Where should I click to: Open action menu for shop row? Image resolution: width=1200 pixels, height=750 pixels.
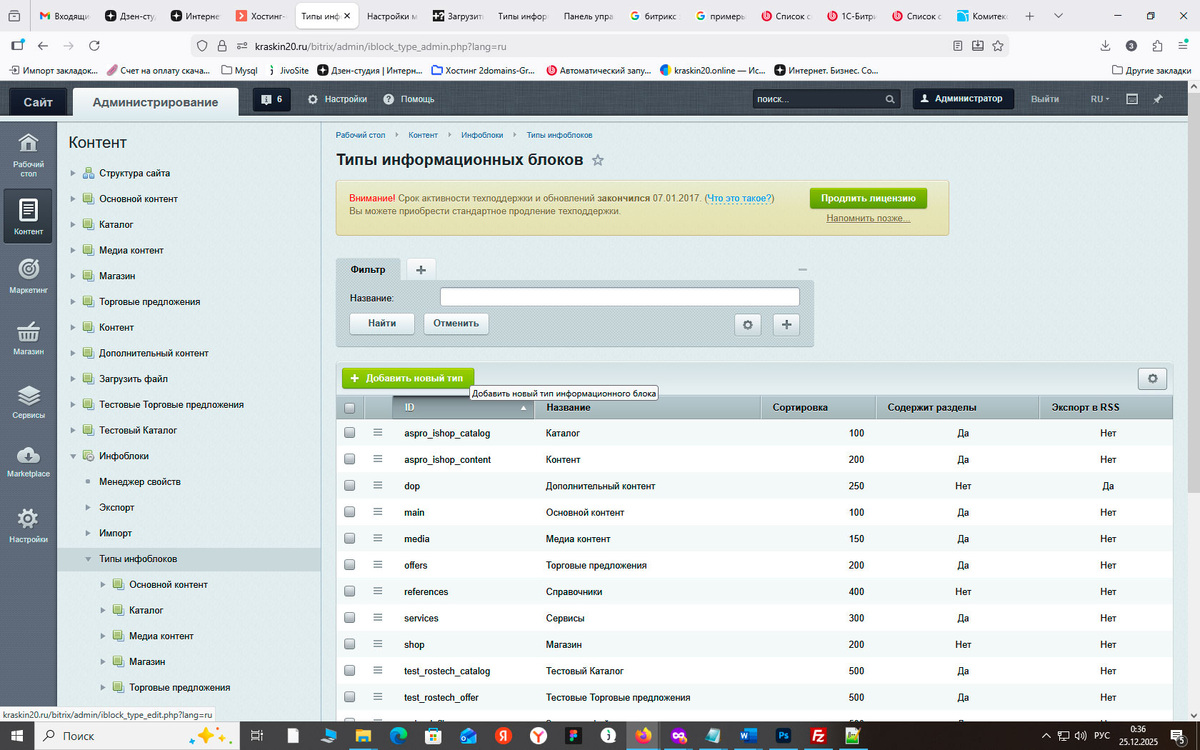click(x=378, y=644)
